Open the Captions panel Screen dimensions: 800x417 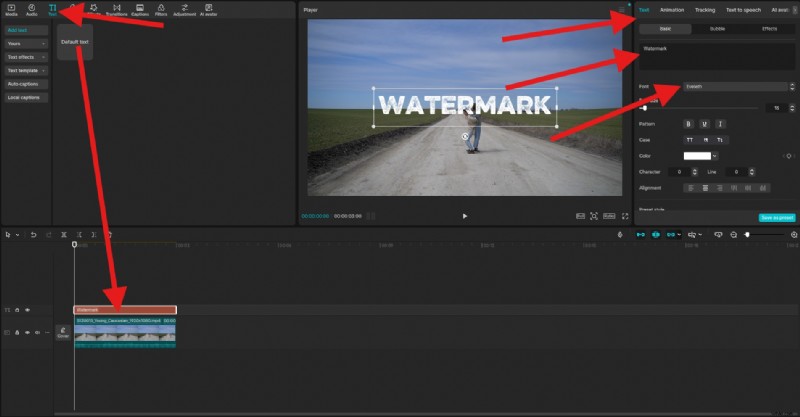[x=140, y=10]
